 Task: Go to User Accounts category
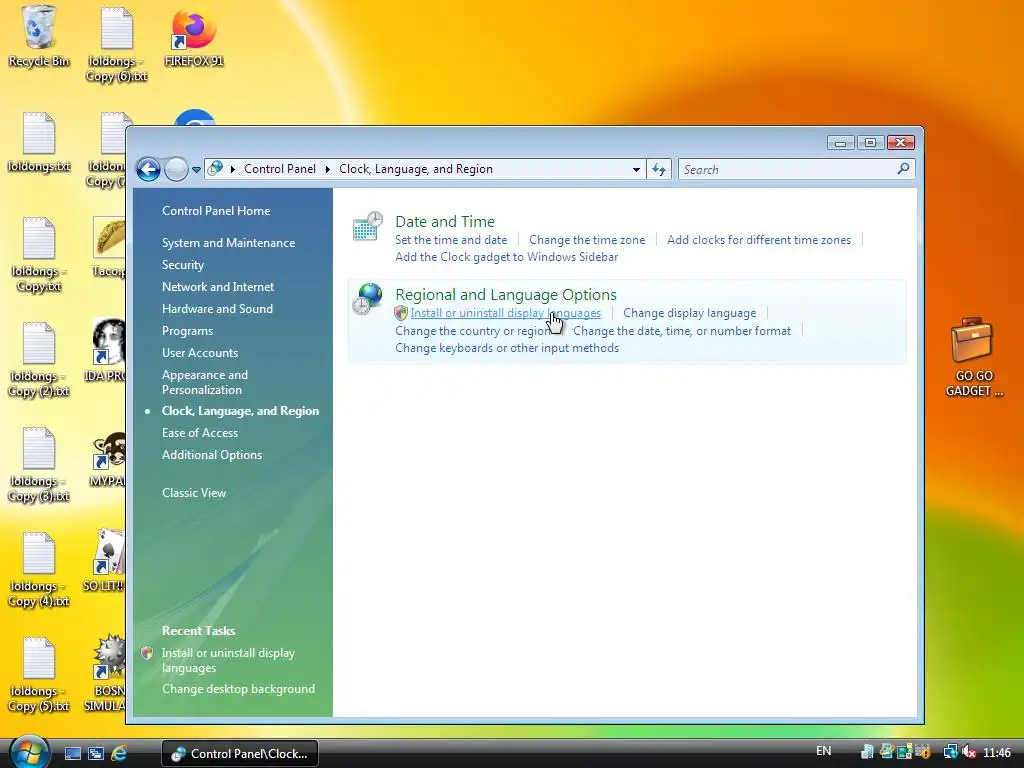[200, 353]
